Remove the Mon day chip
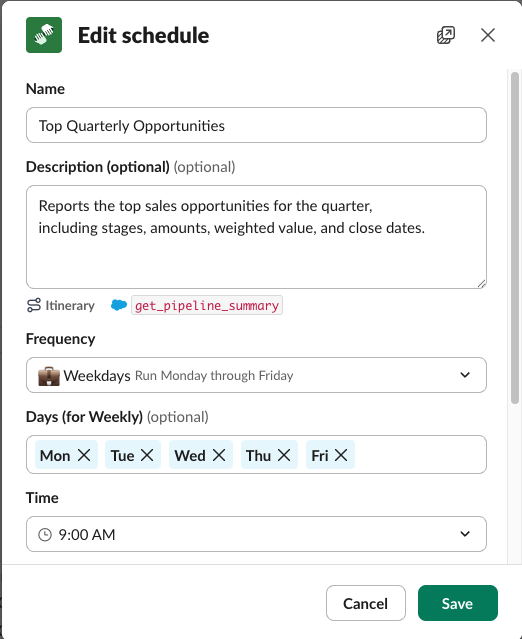This screenshot has height=639, width=522. (84, 455)
